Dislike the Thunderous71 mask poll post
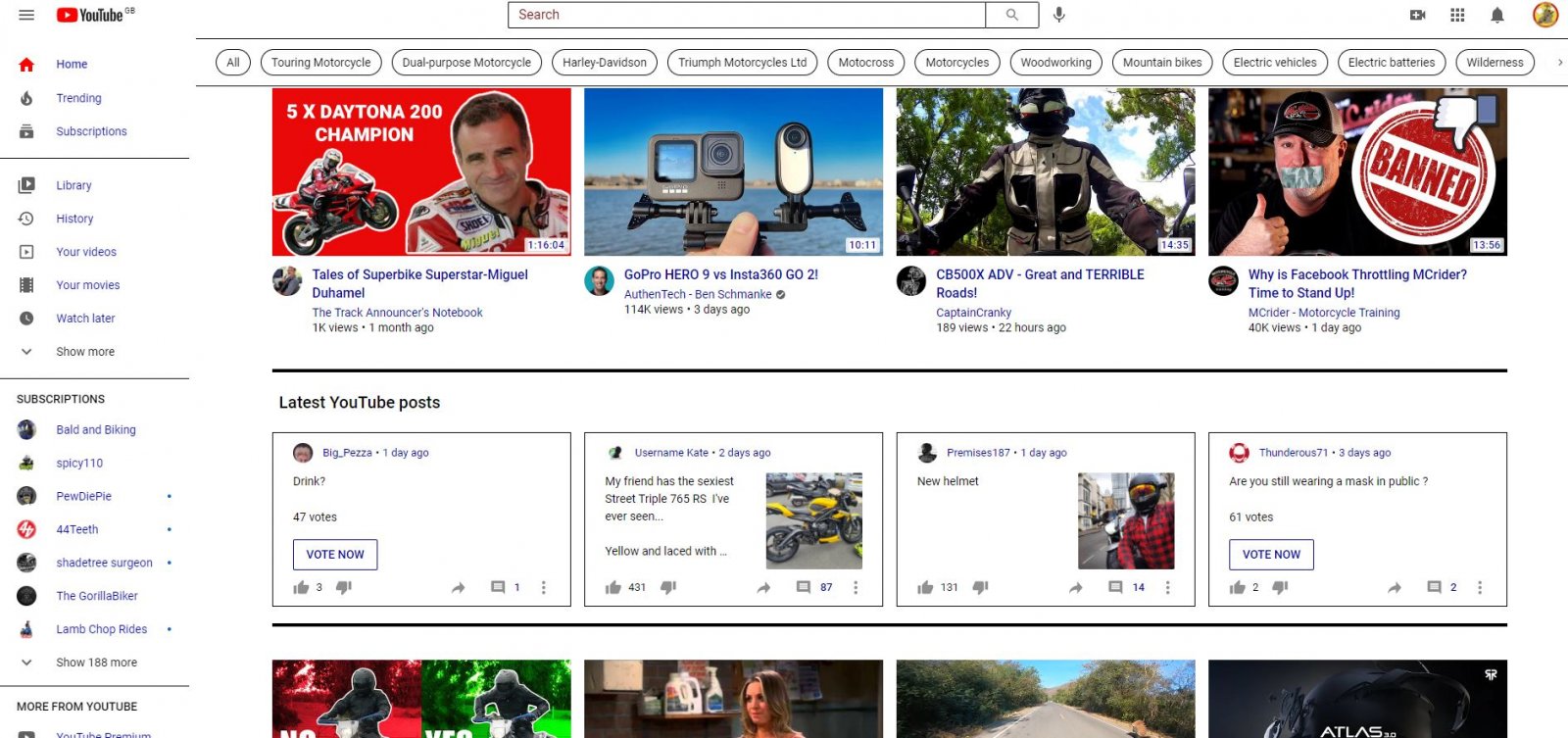Image resolution: width=1568 pixels, height=738 pixels. point(1281,587)
